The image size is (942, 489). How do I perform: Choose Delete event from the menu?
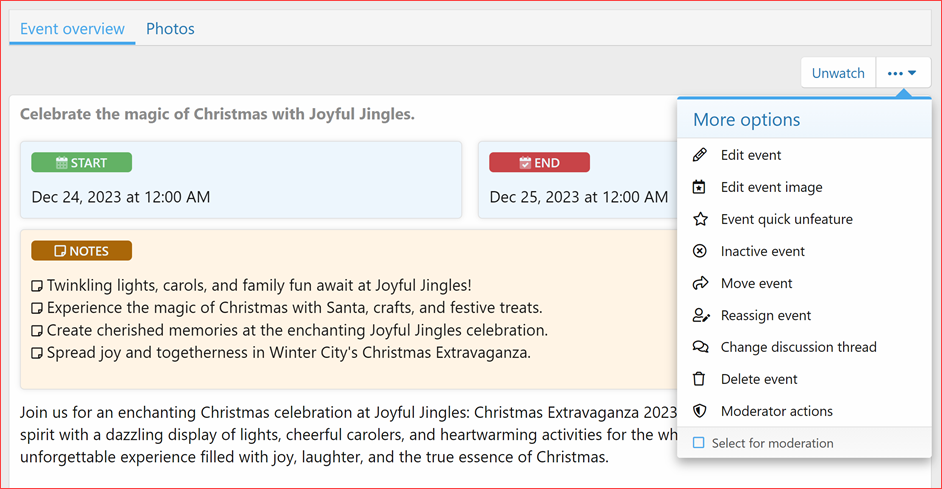(759, 379)
